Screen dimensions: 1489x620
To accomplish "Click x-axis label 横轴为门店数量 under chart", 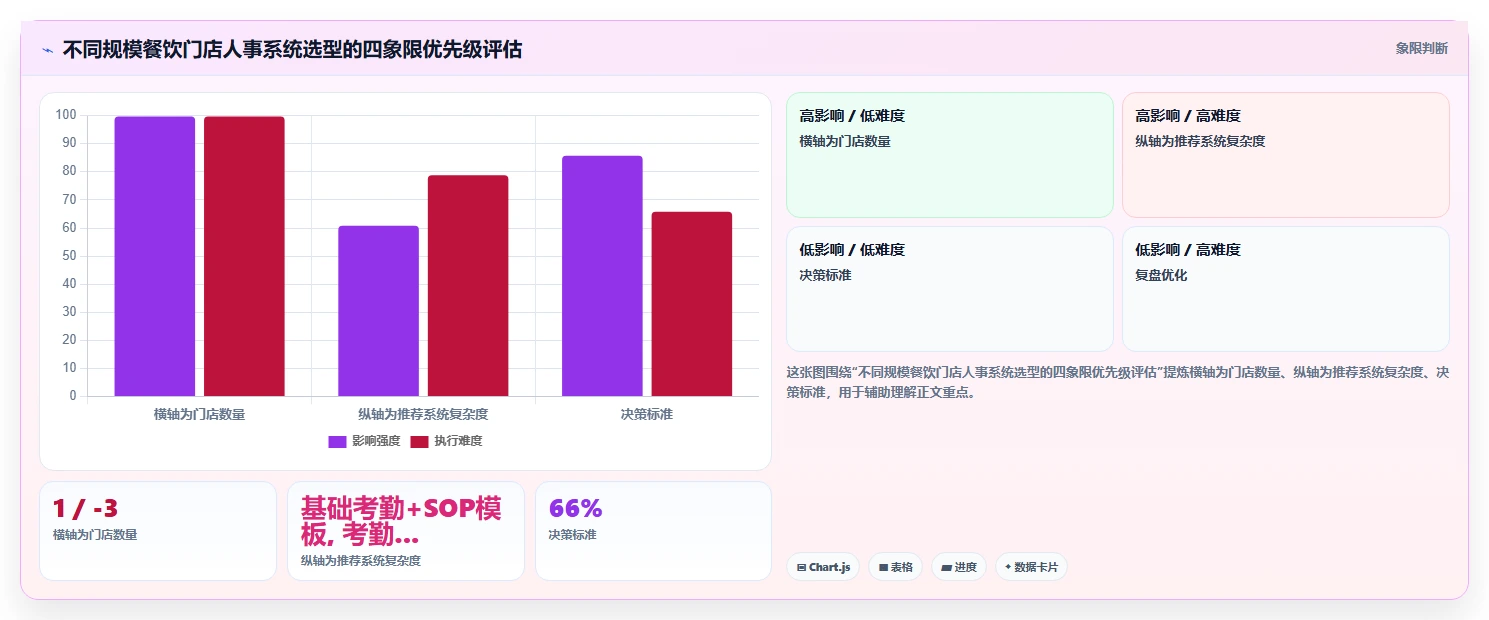I will (x=199, y=414).
